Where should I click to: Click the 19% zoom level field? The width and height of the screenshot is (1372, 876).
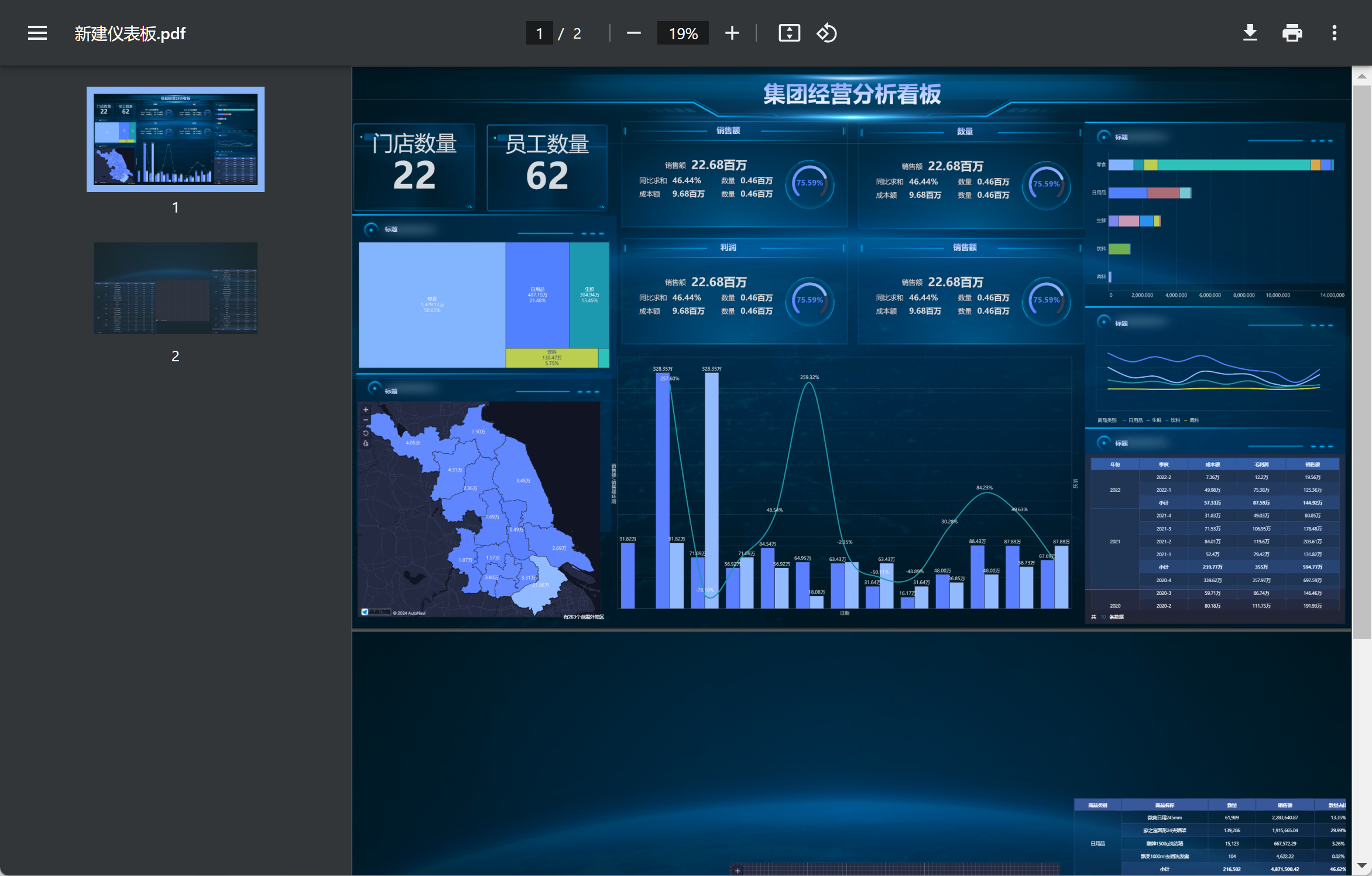tap(682, 33)
